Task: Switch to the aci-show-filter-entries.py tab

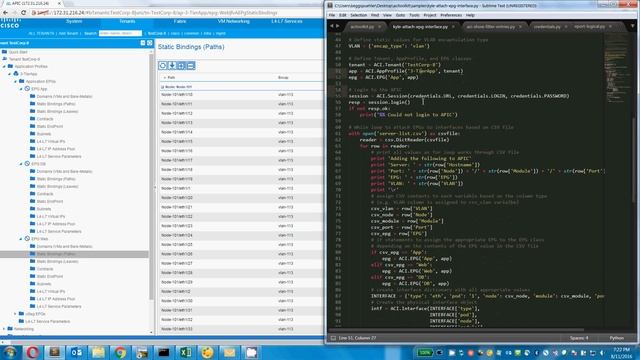Action: point(491,27)
